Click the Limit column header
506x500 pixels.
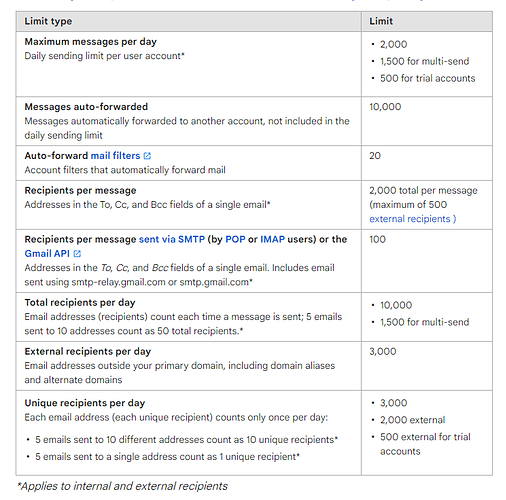tap(381, 21)
